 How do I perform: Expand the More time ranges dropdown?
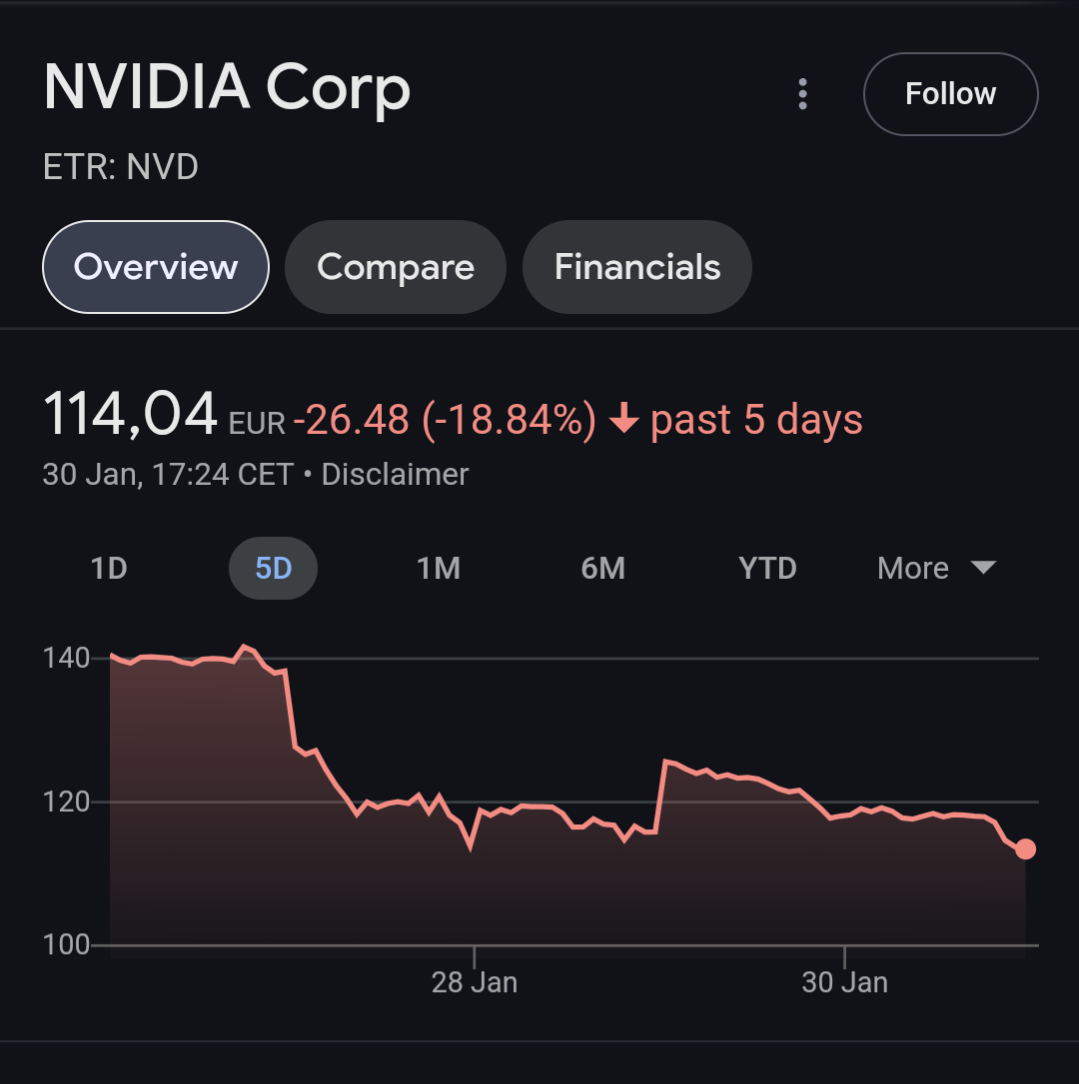(x=936, y=568)
